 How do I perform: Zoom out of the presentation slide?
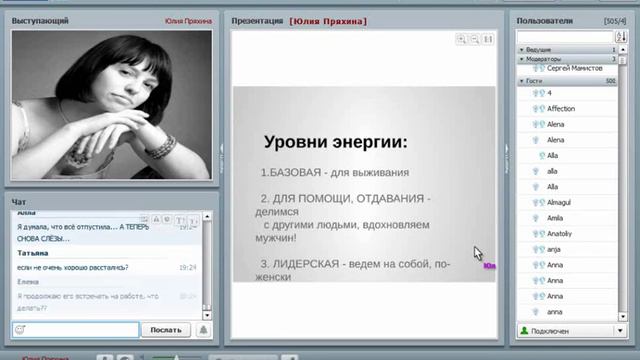tap(475, 40)
